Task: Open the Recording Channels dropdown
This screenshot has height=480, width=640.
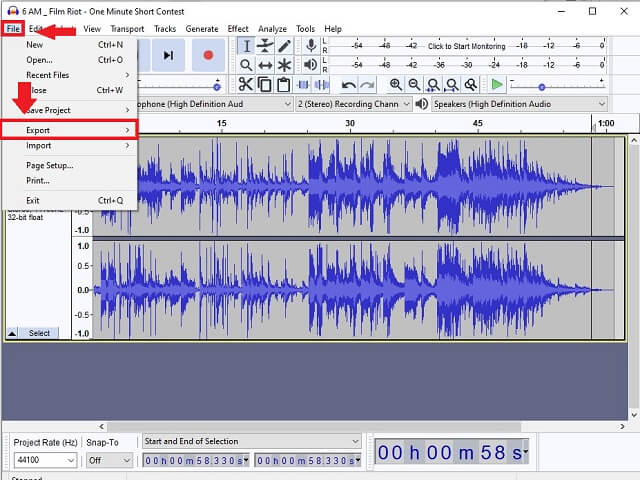Action: (353, 104)
